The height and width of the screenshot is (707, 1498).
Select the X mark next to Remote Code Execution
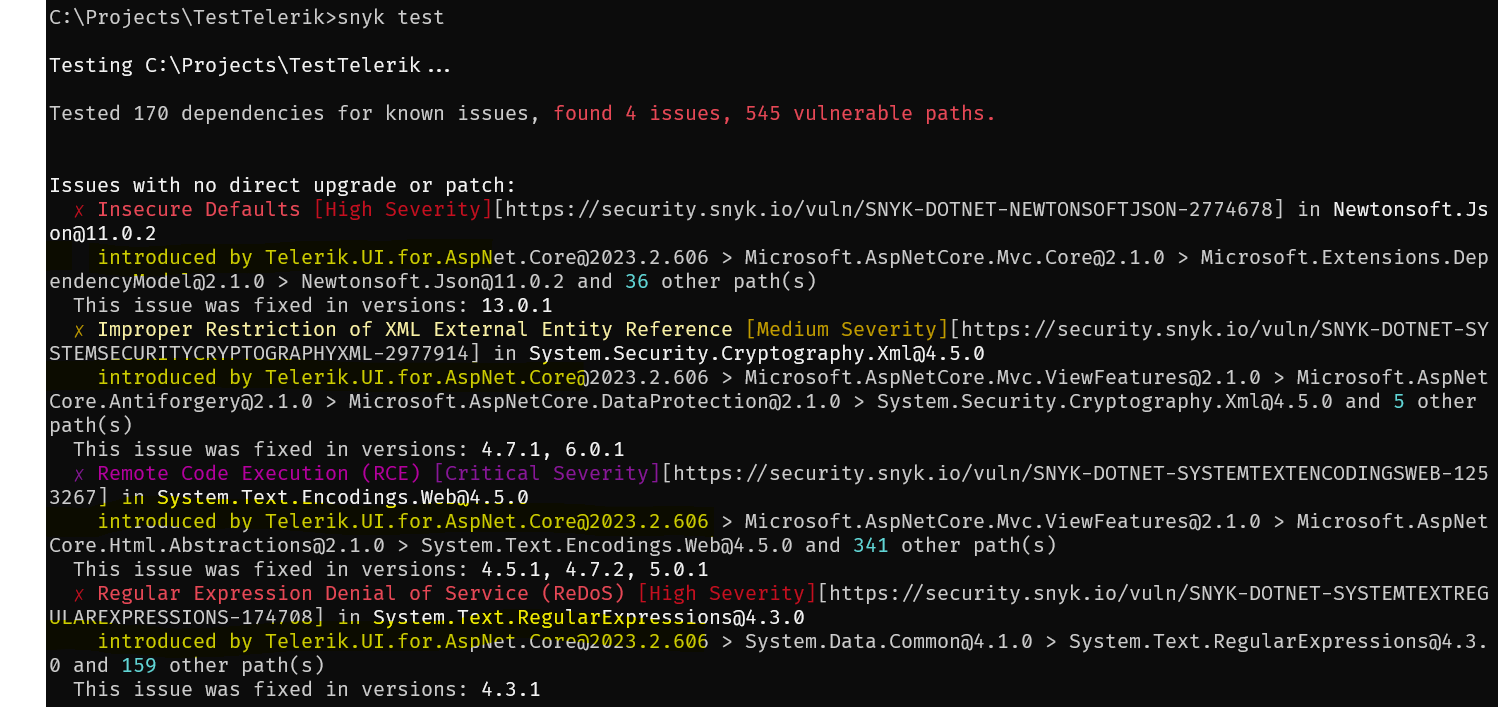[x=79, y=474]
